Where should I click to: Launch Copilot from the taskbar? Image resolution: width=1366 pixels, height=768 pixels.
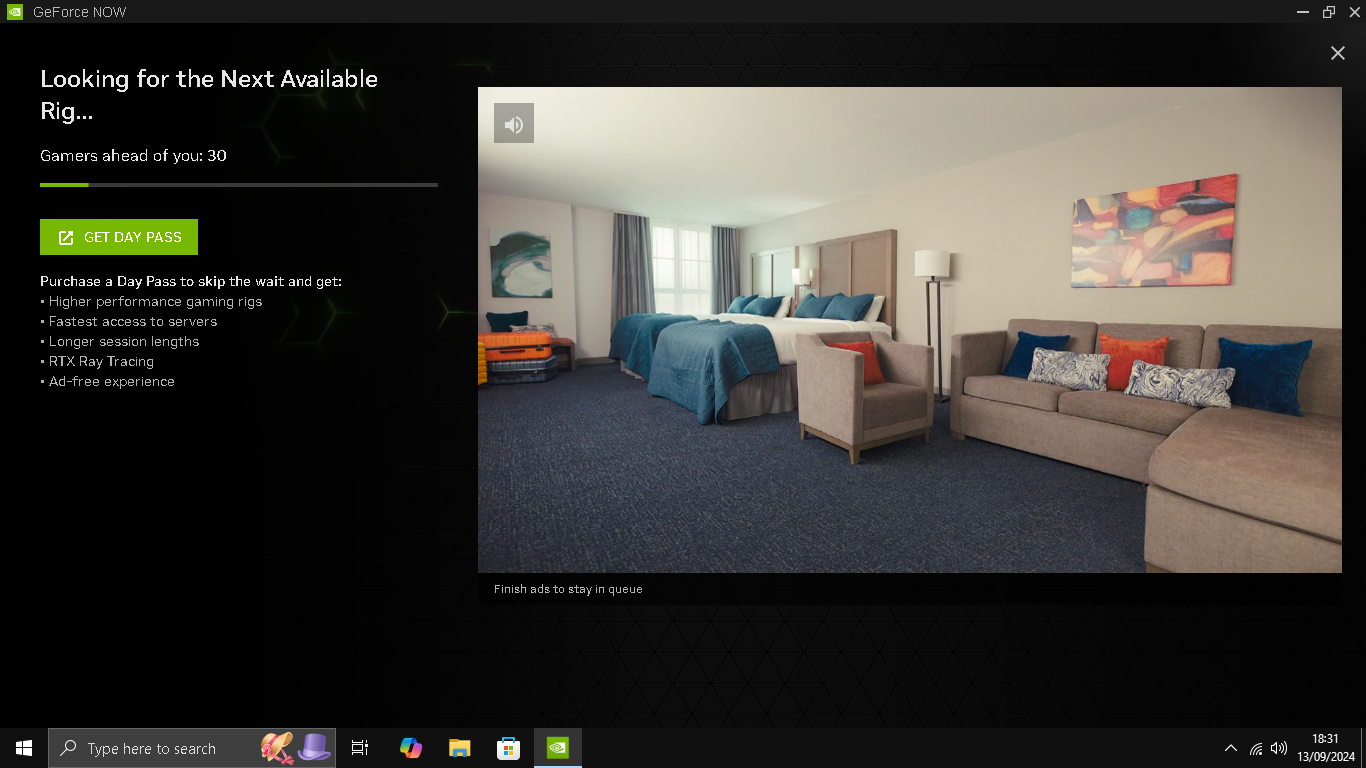coord(410,748)
